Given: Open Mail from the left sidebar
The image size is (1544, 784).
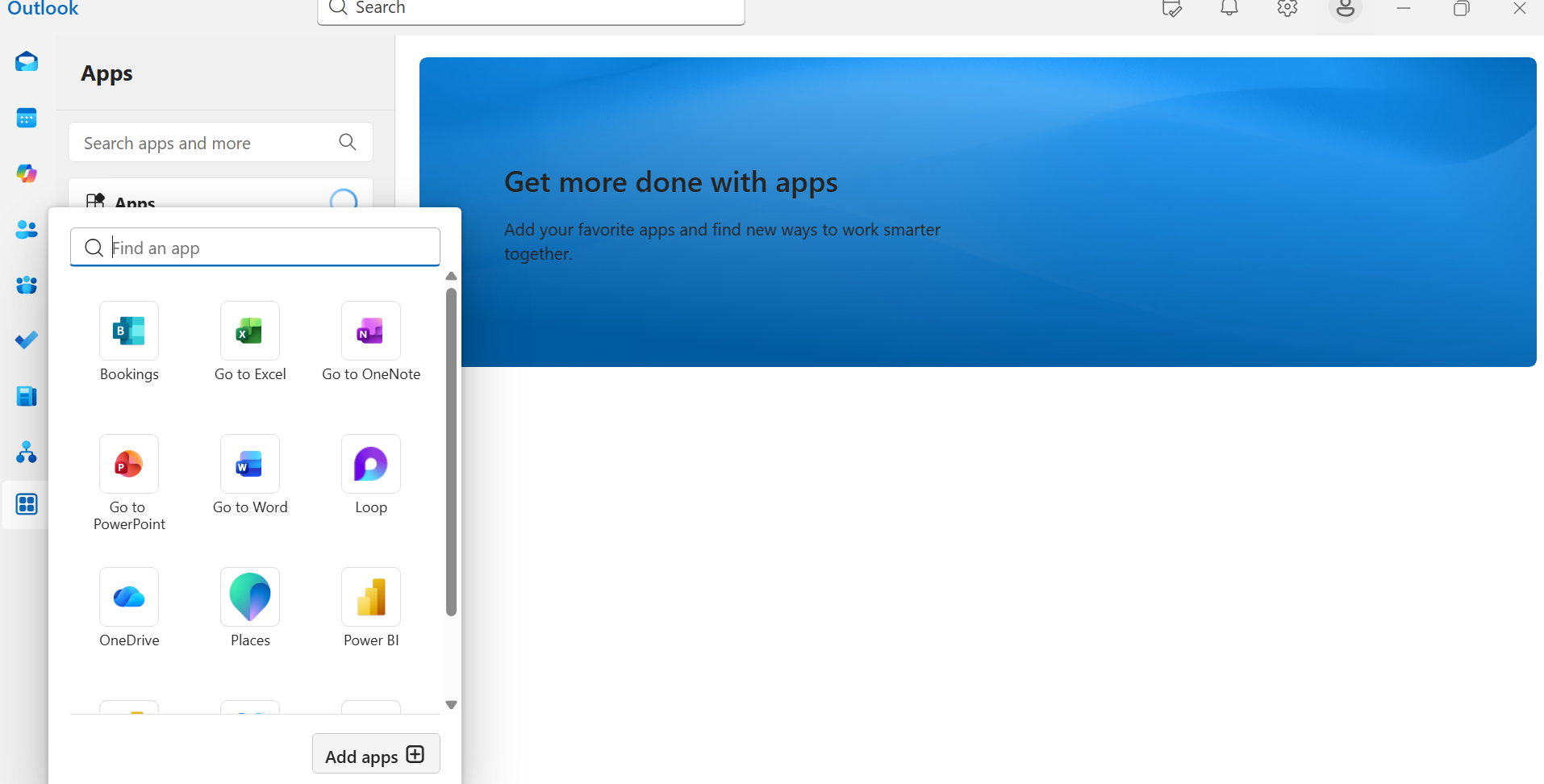Looking at the screenshot, I should pyautogui.click(x=27, y=61).
